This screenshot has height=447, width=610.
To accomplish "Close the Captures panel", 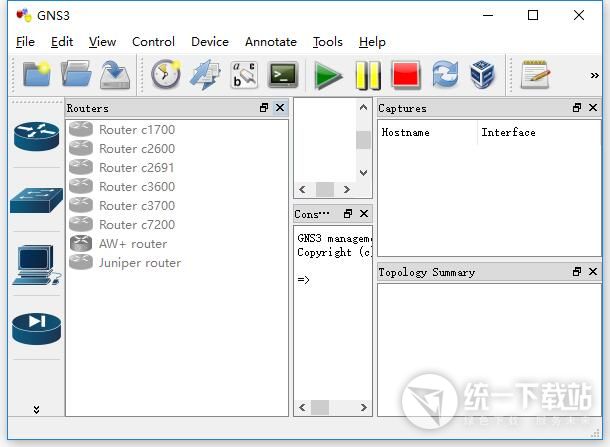I will tap(593, 108).
